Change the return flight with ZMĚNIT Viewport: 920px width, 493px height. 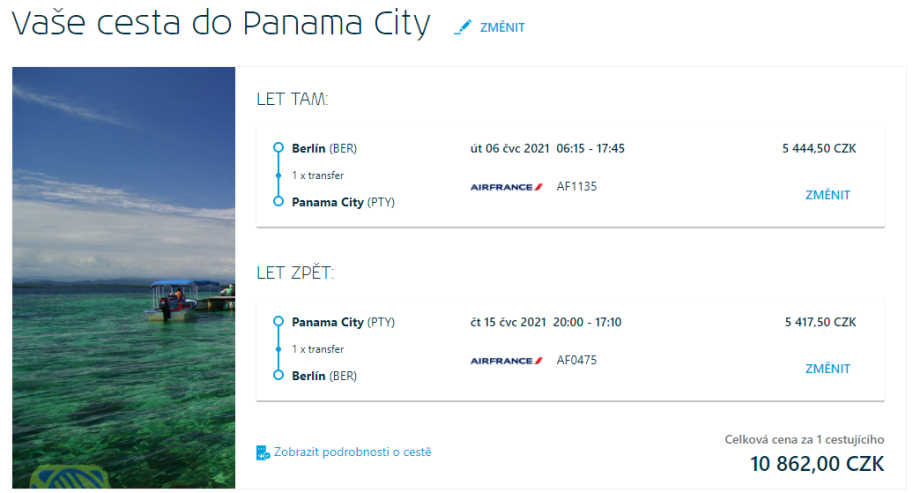click(827, 369)
